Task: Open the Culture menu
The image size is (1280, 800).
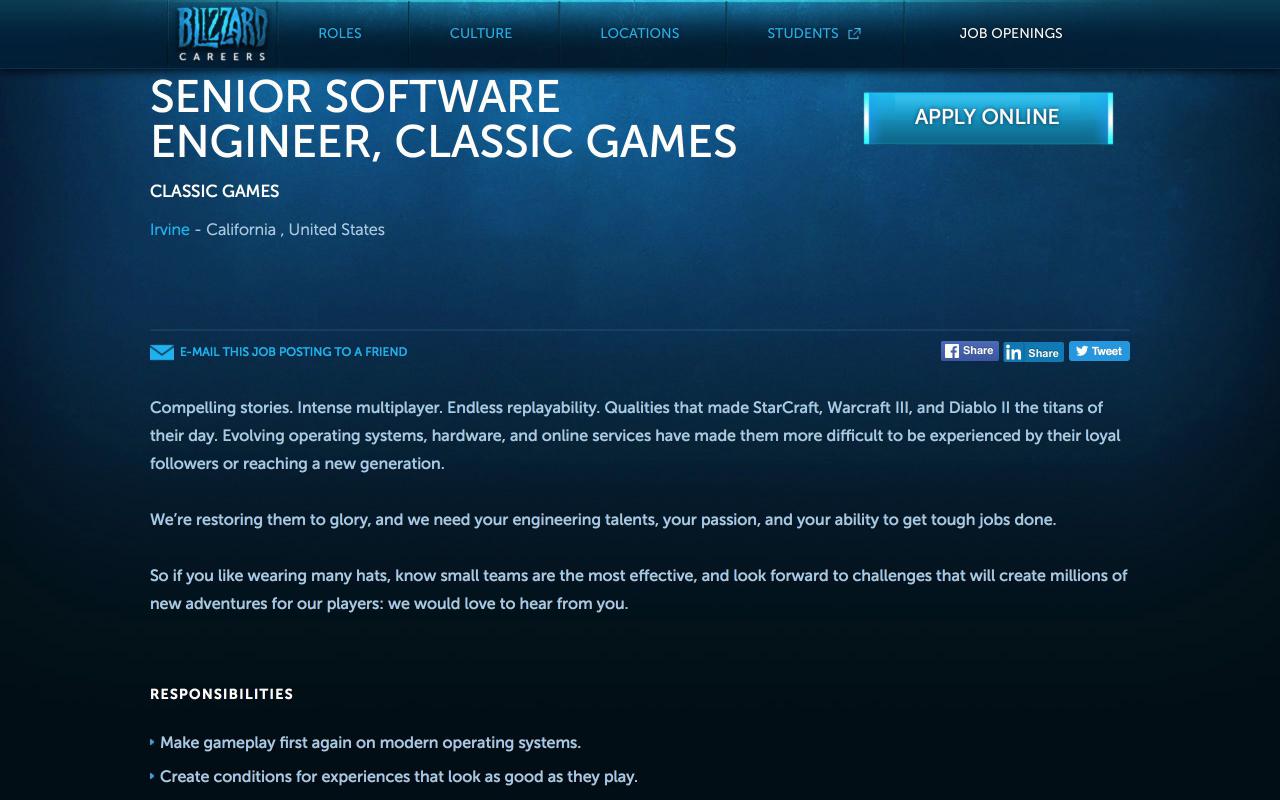Action: click(x=481, y=33)
